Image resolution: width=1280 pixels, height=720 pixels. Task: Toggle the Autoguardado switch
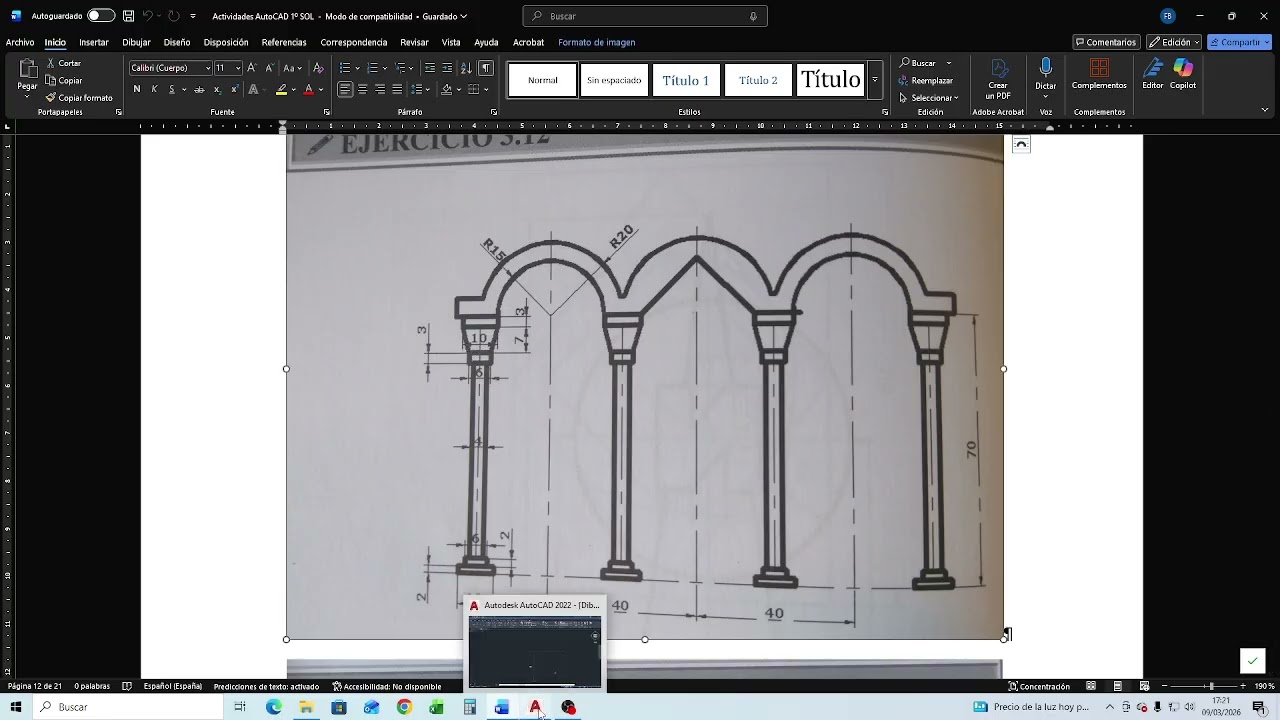100,16
